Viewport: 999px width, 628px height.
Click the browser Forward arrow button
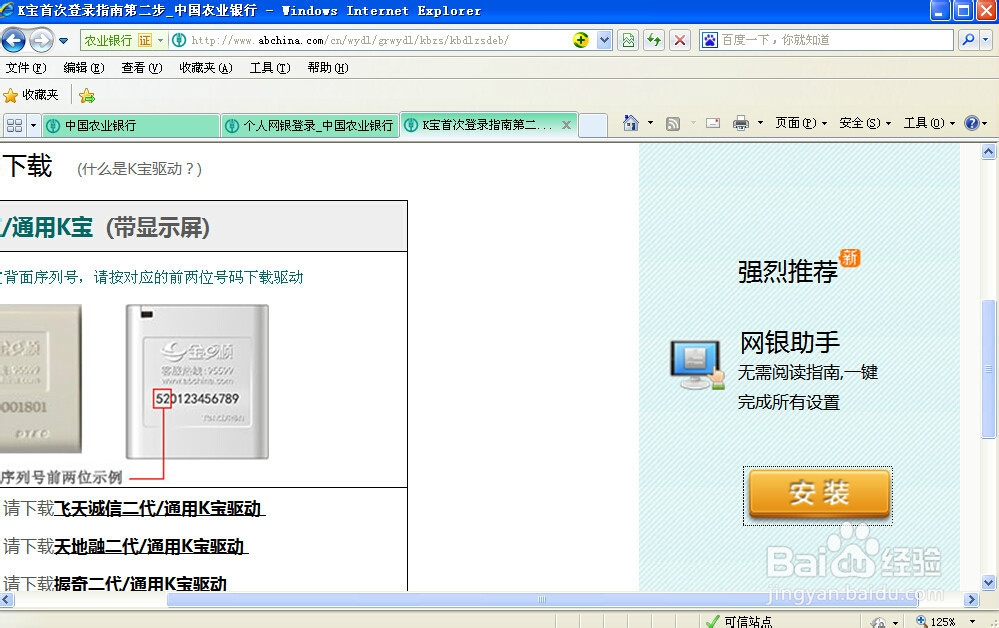[41, 41]
